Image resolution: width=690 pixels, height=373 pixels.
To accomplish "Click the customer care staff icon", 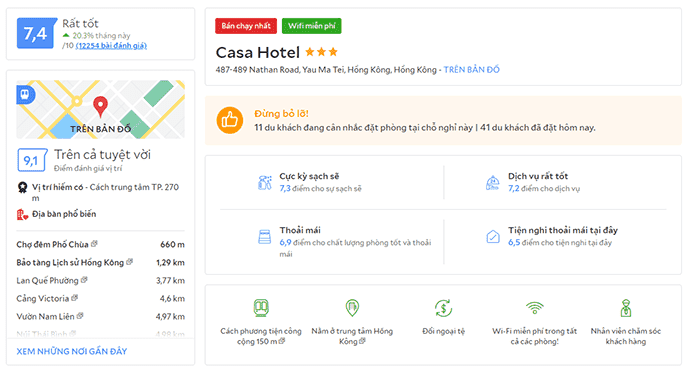I will click(x=626, y=308).
